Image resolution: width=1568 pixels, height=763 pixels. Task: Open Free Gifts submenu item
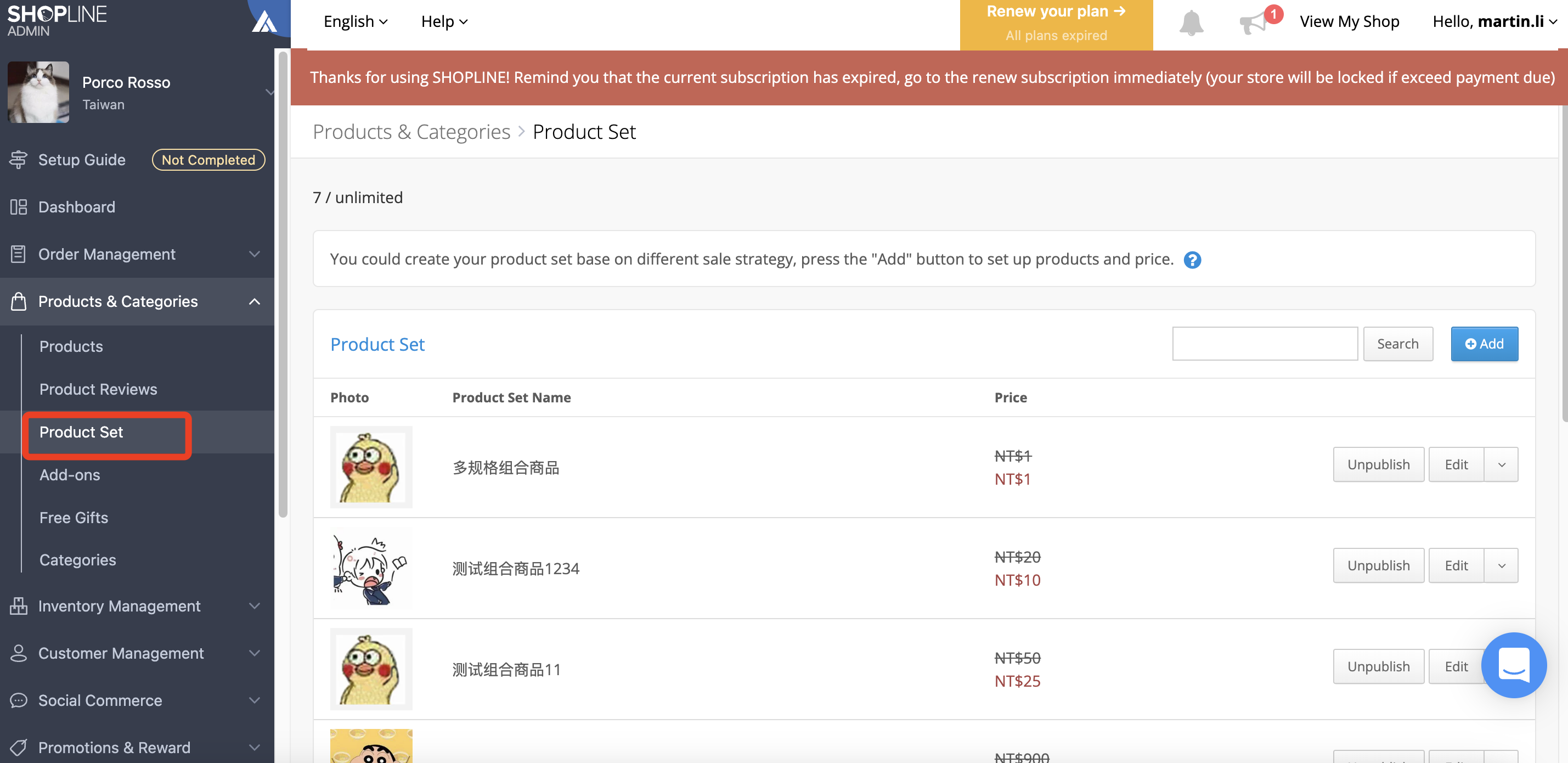(x=74, y=518)
